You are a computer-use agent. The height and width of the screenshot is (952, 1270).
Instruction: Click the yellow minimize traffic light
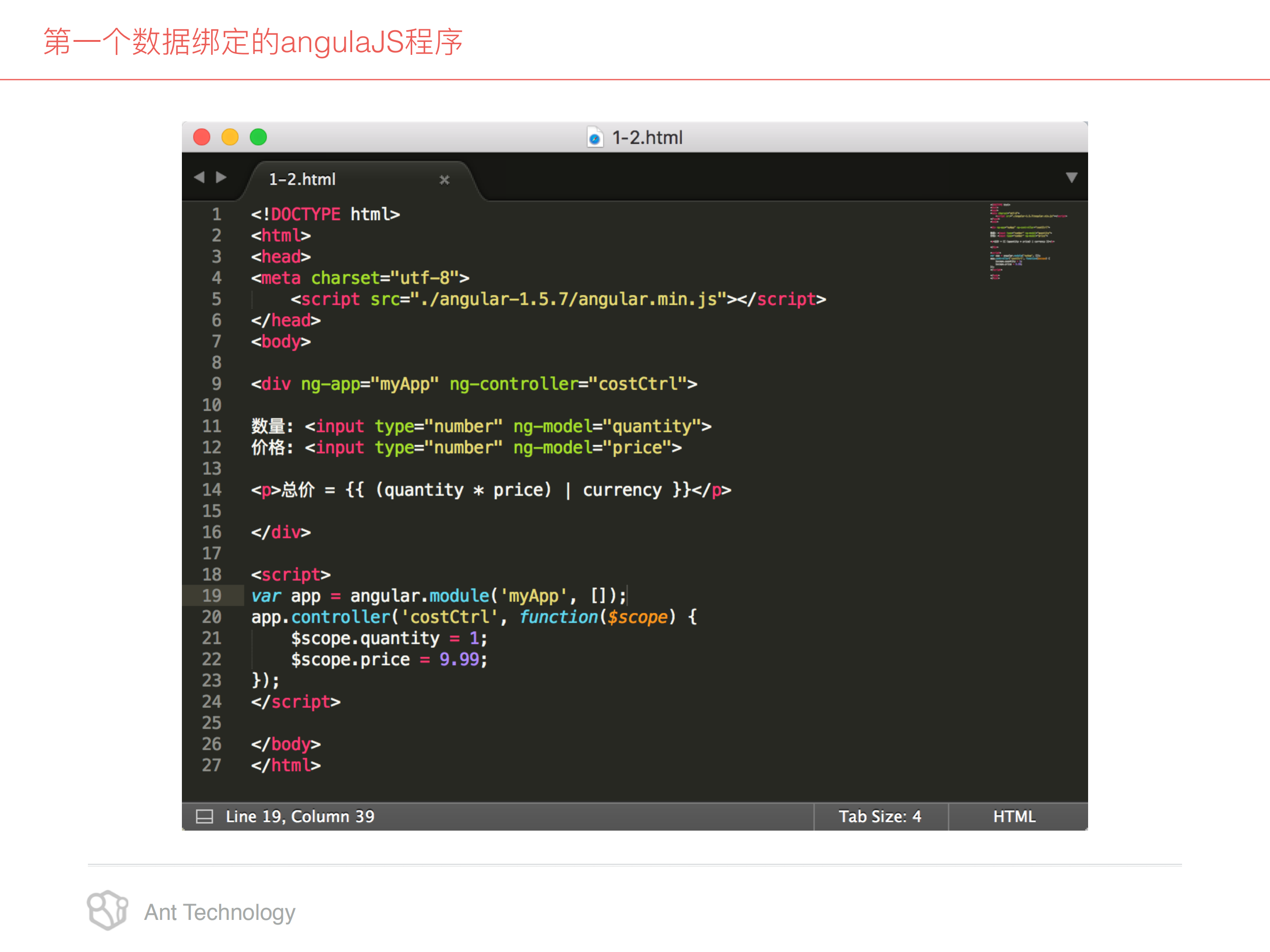click(x=231, y=137)
